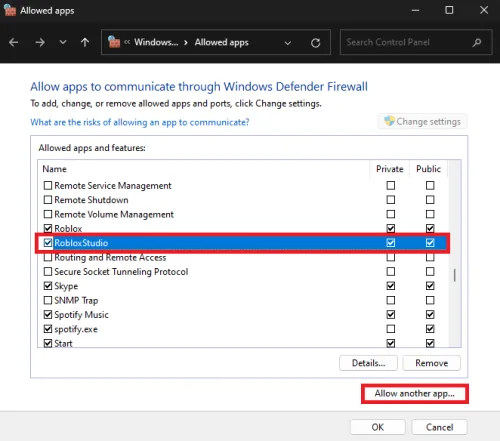Image resolution: width=500 pixels, height=441 pixels.
Task: Uncheck the Spotify Music name checkbox
Action: [48, 315]
